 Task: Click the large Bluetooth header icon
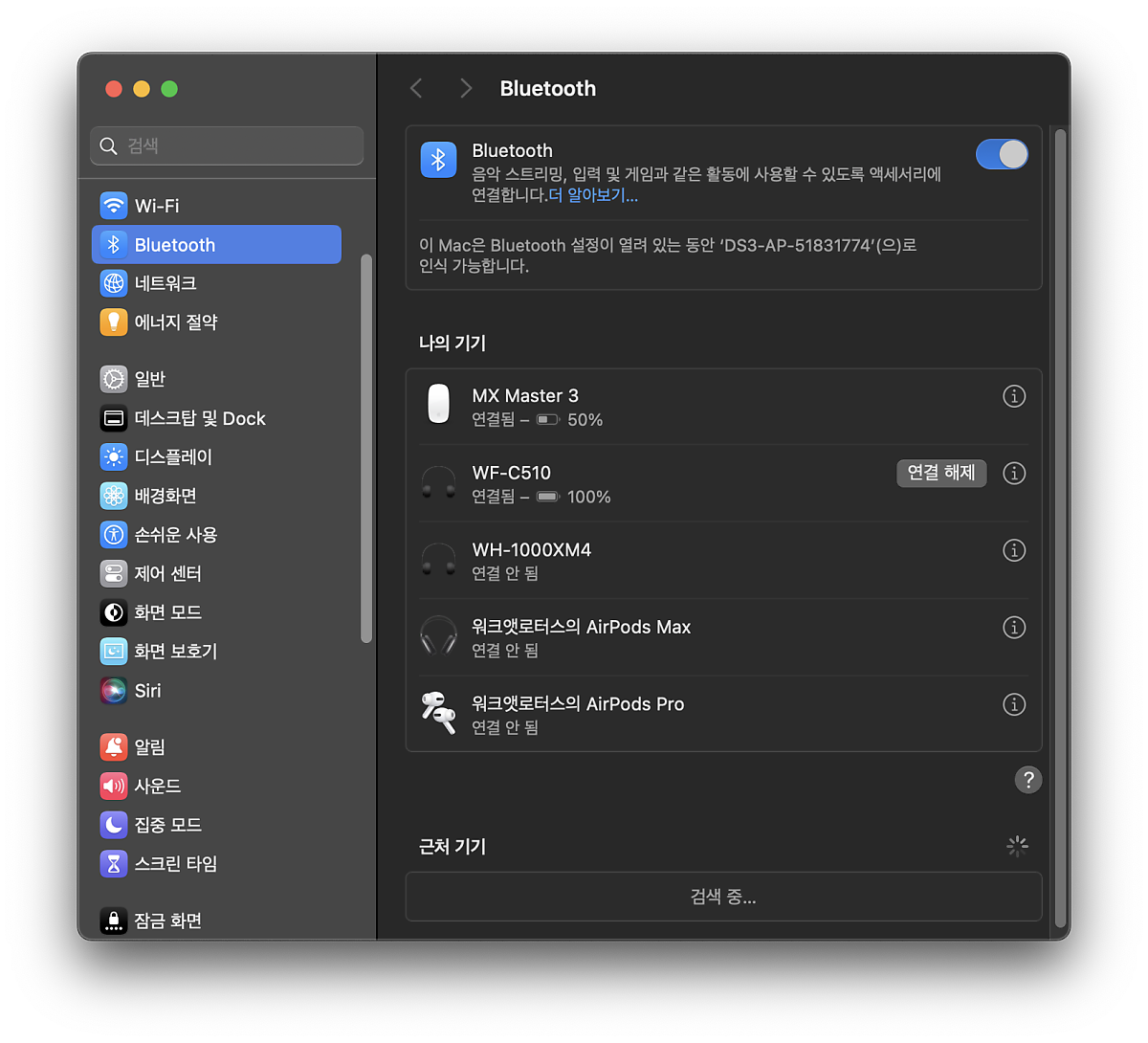[x=439, y=160]
